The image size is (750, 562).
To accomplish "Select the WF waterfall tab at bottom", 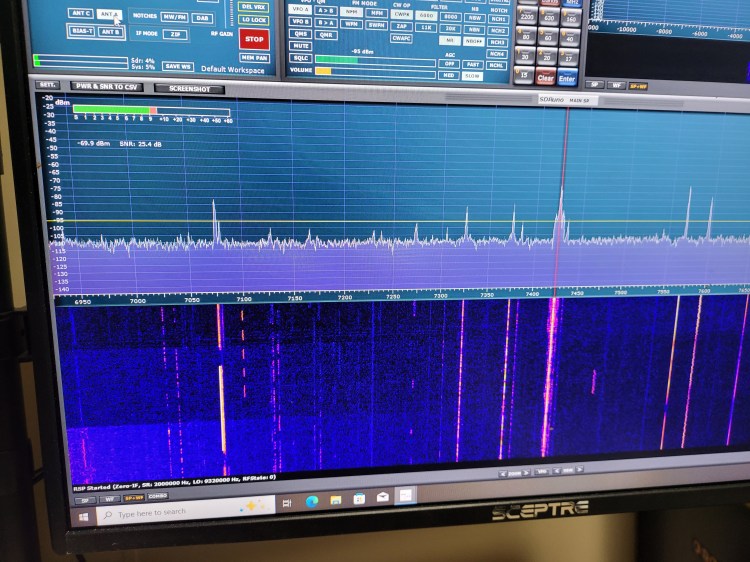I will (107, 497).
